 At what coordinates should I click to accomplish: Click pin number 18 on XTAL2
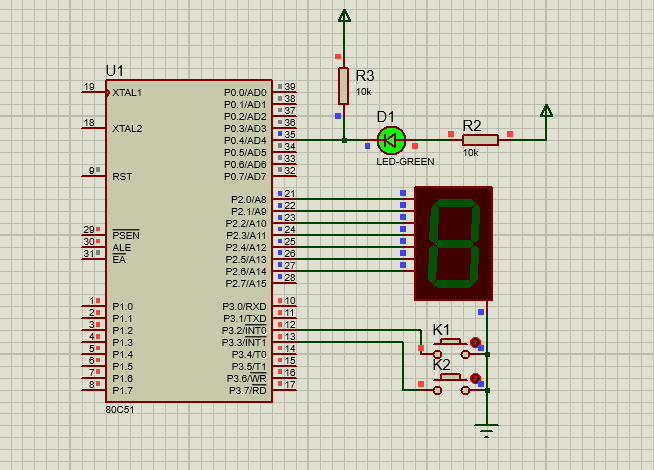(89, 123)
